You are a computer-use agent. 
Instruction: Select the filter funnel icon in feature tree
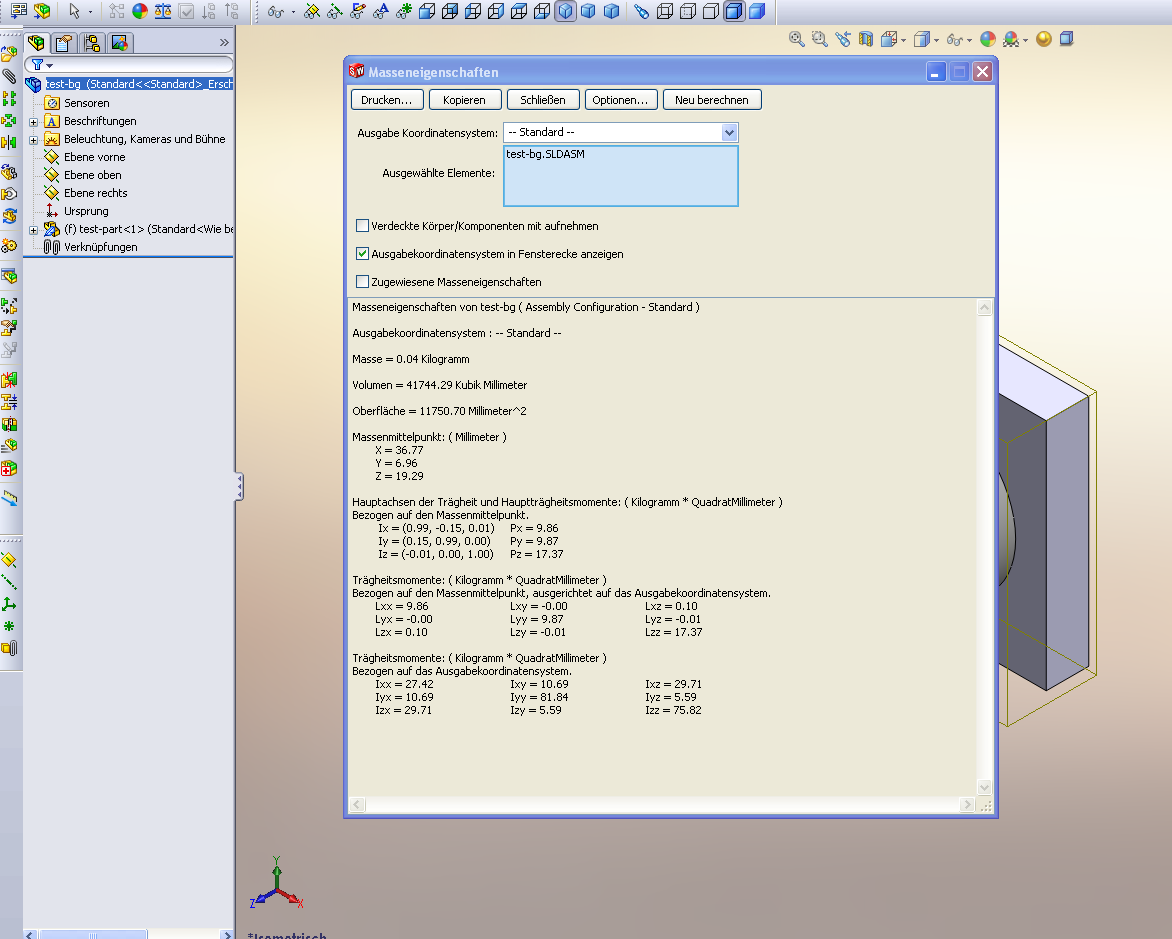click(x=37, y=65)
